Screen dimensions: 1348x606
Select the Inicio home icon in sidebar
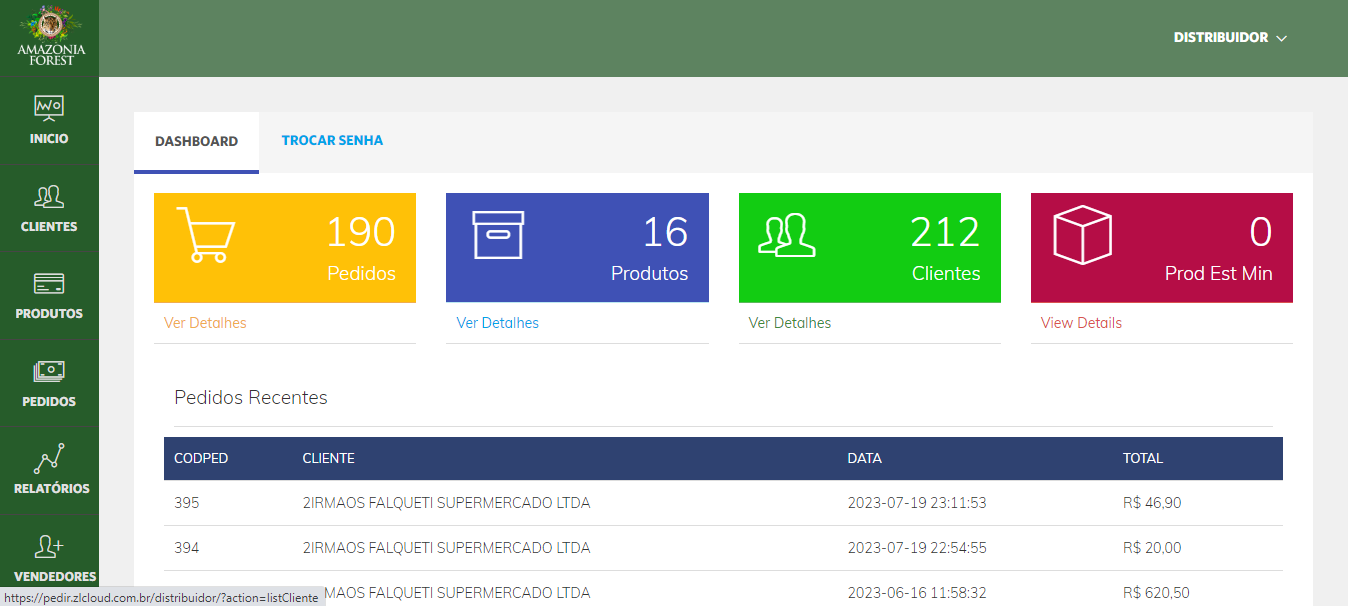tap(49, 107)
